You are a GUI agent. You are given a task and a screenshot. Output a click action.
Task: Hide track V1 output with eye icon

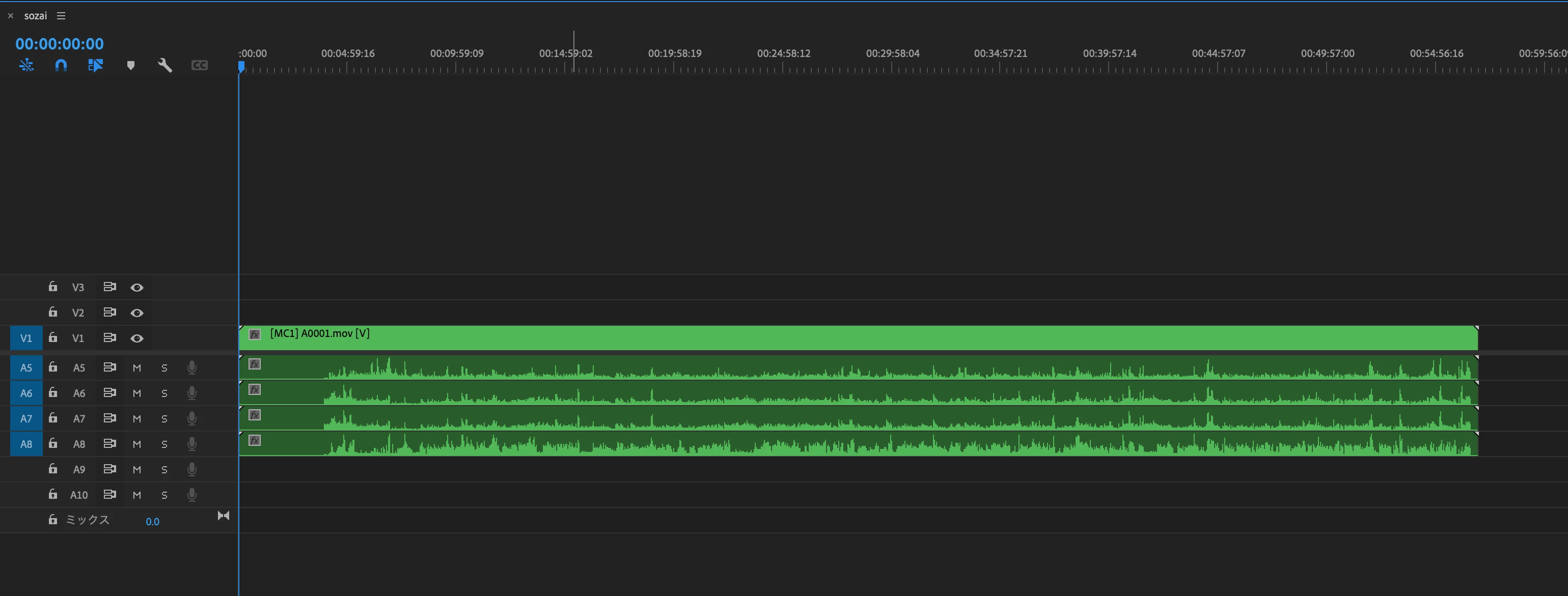tap(137, 338)
